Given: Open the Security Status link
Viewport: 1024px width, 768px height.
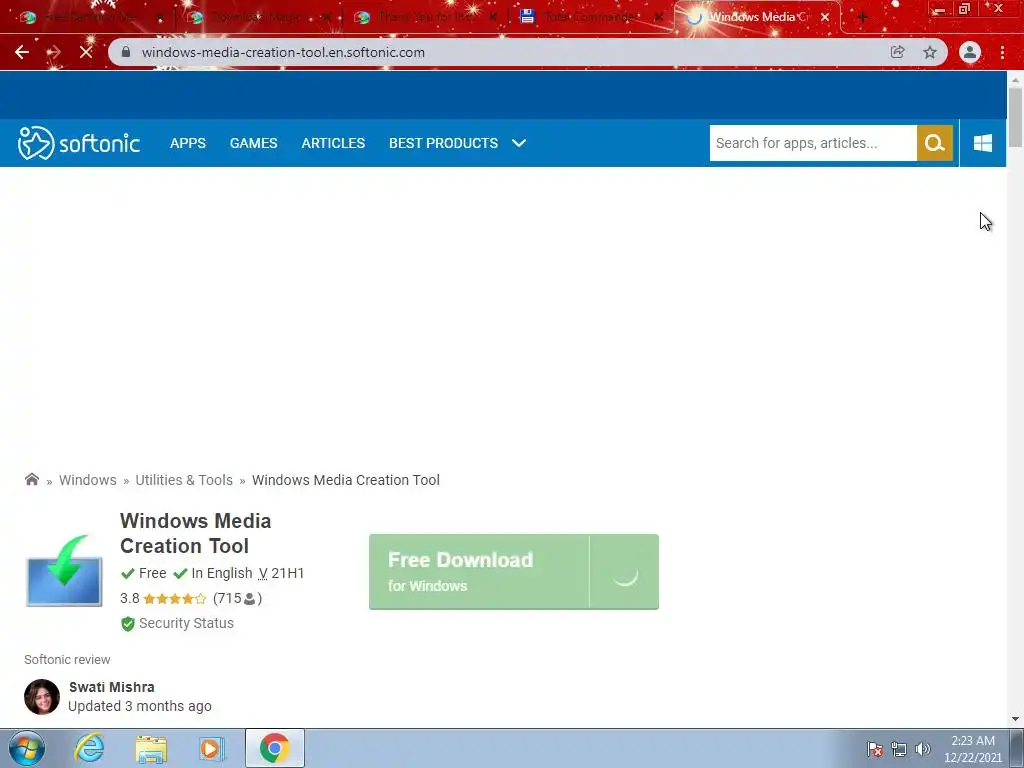Looking at the screenshot, I should click(x=186, y=623).
